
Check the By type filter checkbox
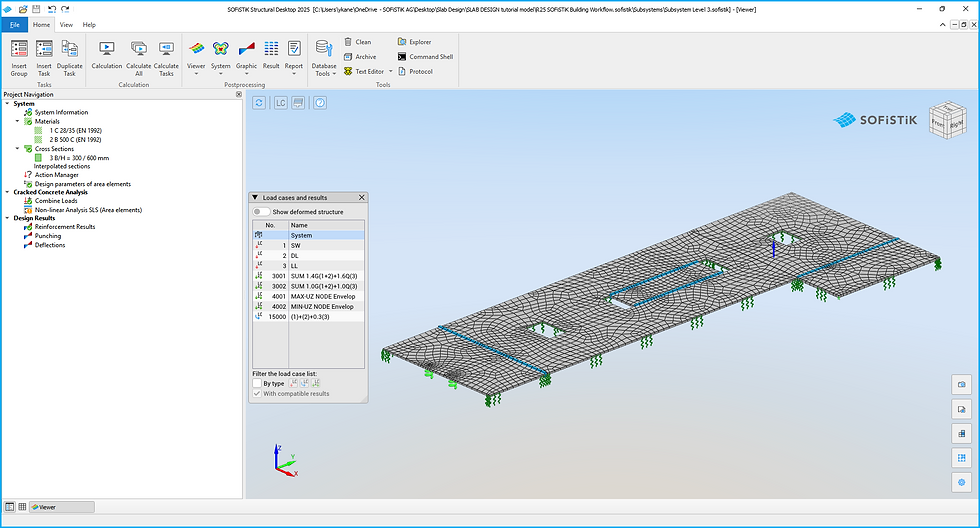[257, 383]
